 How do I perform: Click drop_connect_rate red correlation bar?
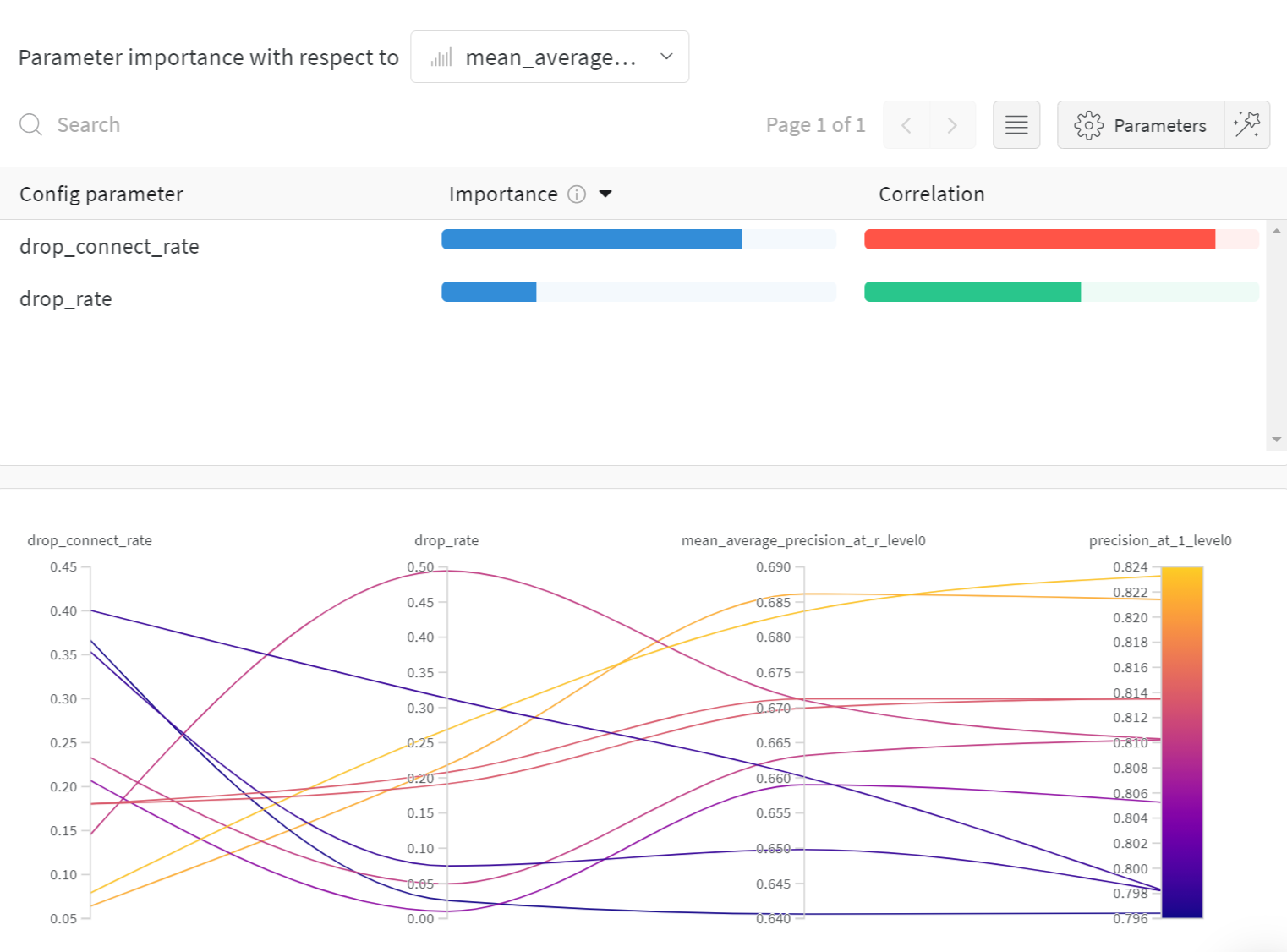[1040, 239]
